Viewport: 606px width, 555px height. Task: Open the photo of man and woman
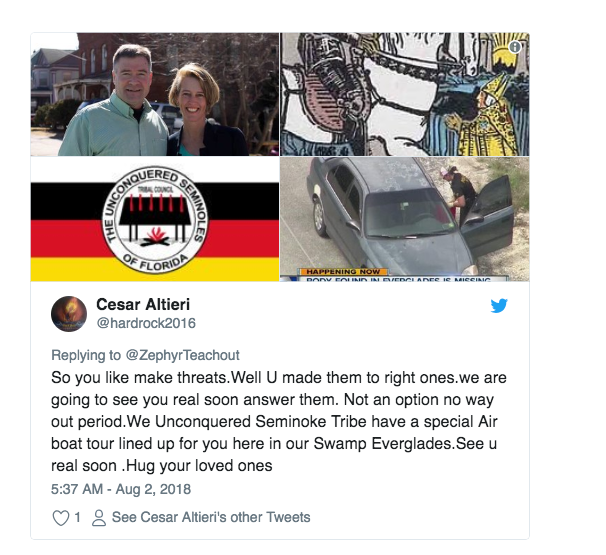click(155, 94)
